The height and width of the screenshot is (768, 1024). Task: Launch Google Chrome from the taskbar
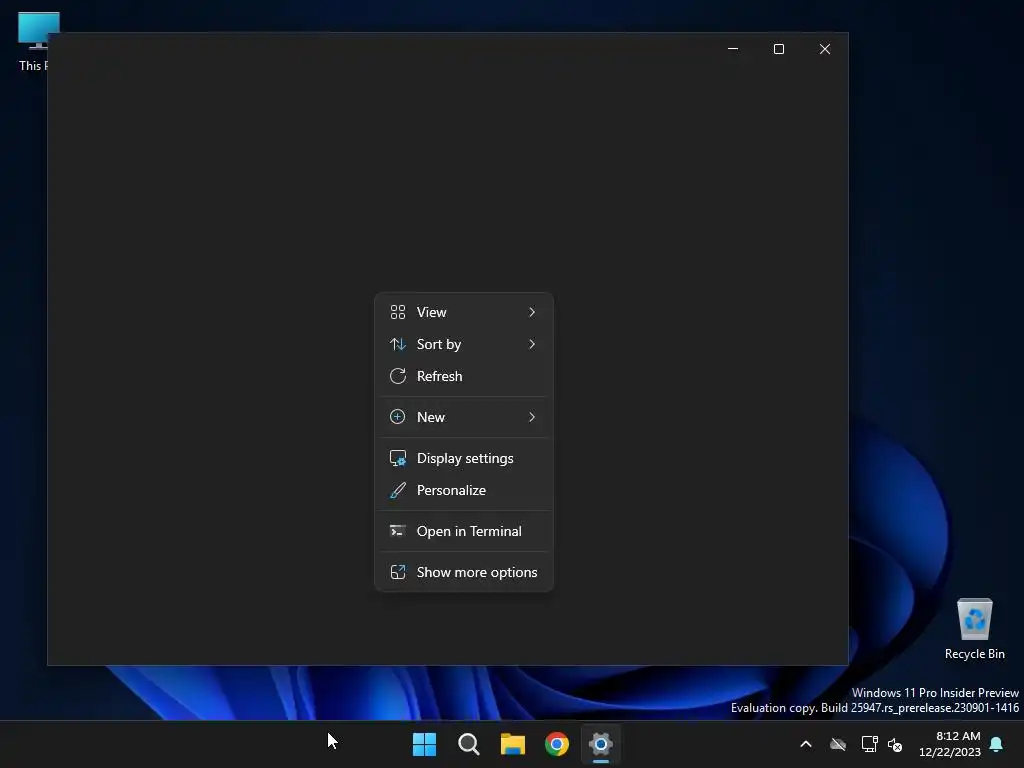pos(557,744)
